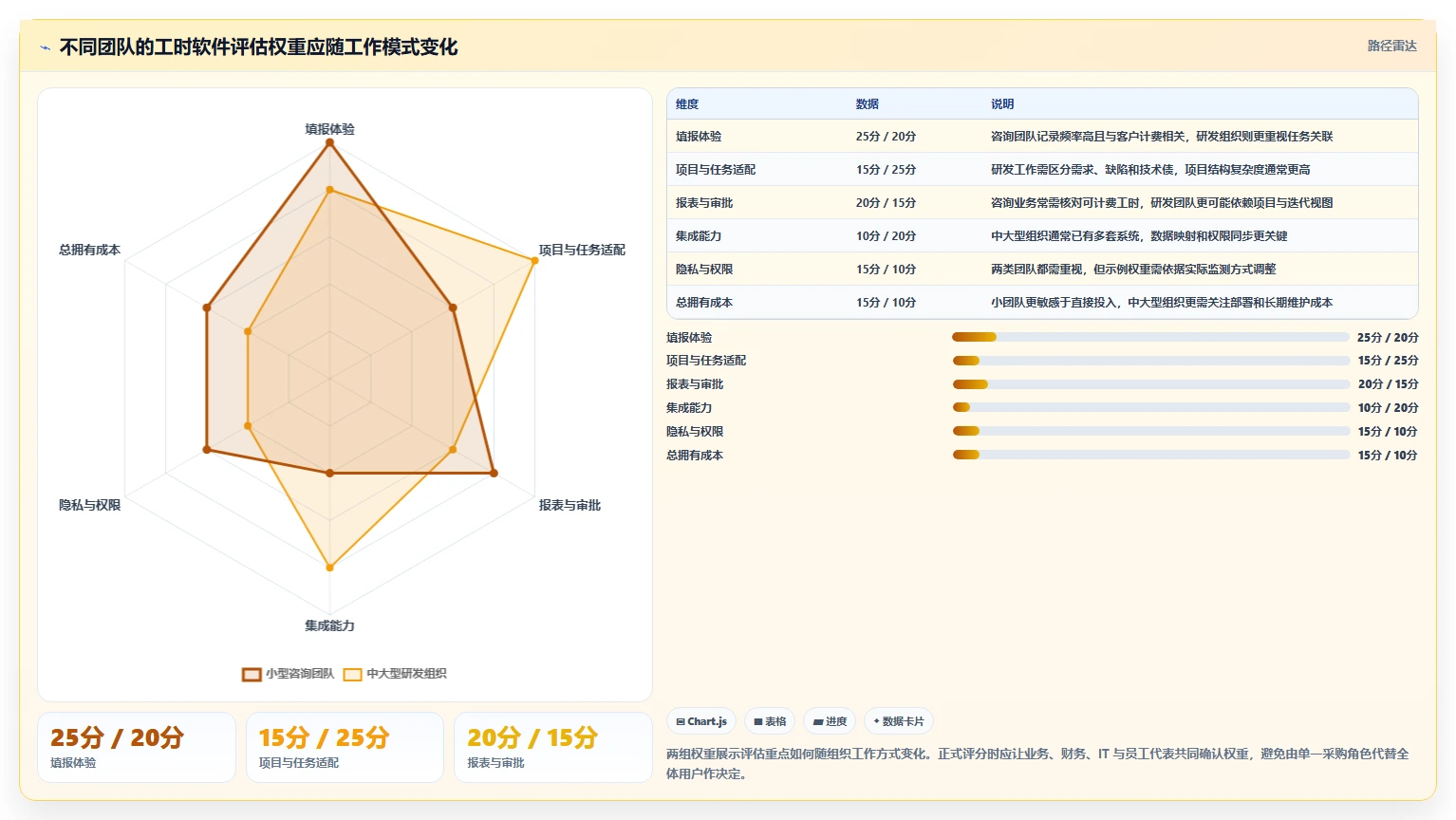This screenshot has height=820, width=1456.
Task: Click the 数据 table column header
Action: (868, 104)
